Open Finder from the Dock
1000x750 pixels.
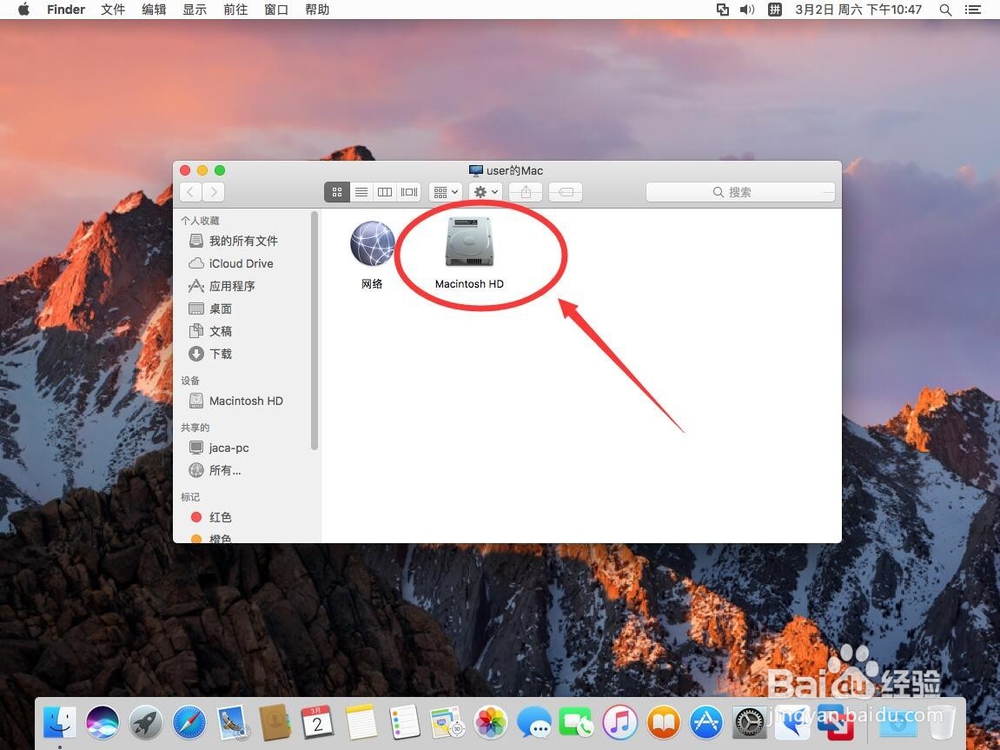click(60, 723)
